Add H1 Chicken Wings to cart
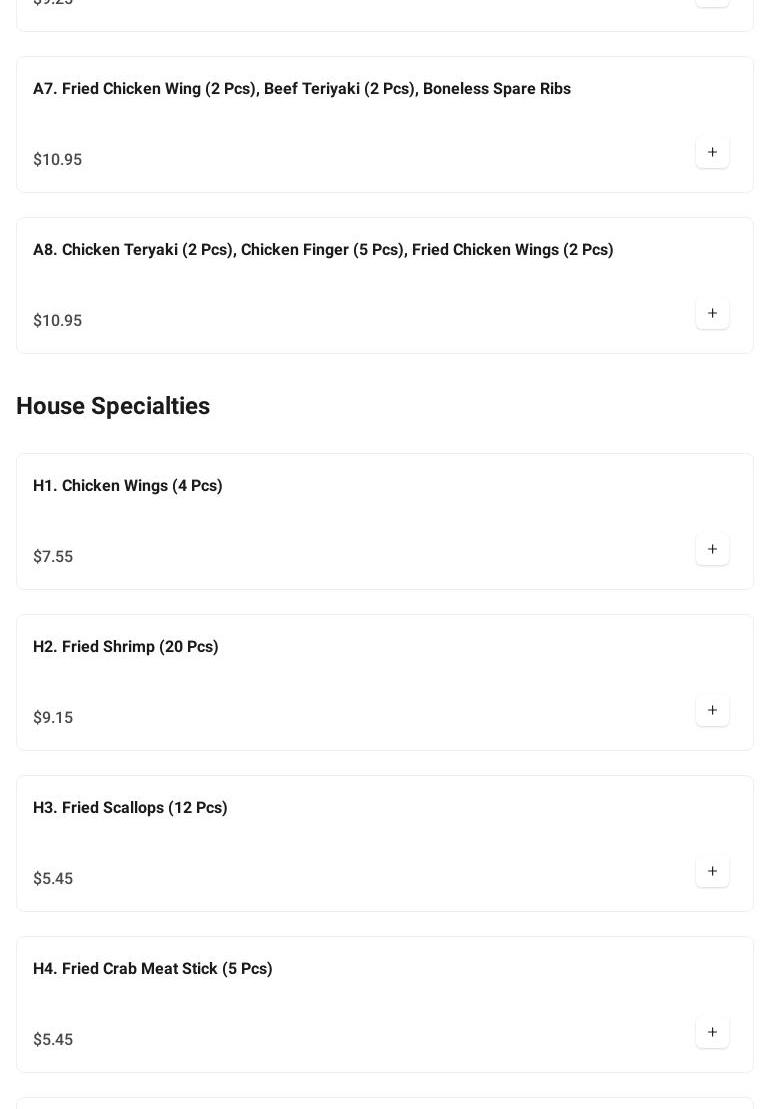 pyautogui.click(x=712, y=549)
